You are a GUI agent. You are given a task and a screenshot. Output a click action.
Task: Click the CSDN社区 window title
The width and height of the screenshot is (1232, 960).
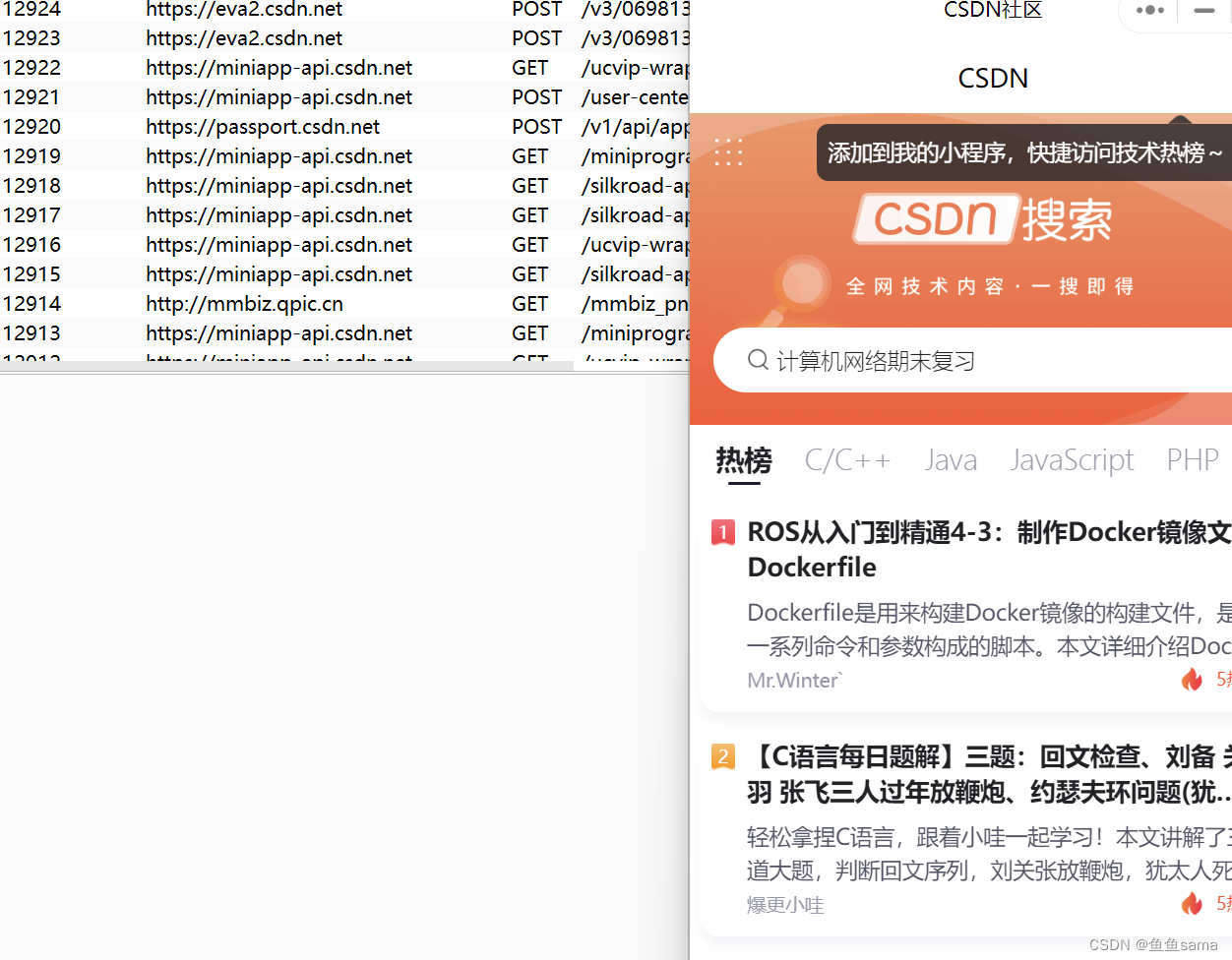[x=993, y=10]
